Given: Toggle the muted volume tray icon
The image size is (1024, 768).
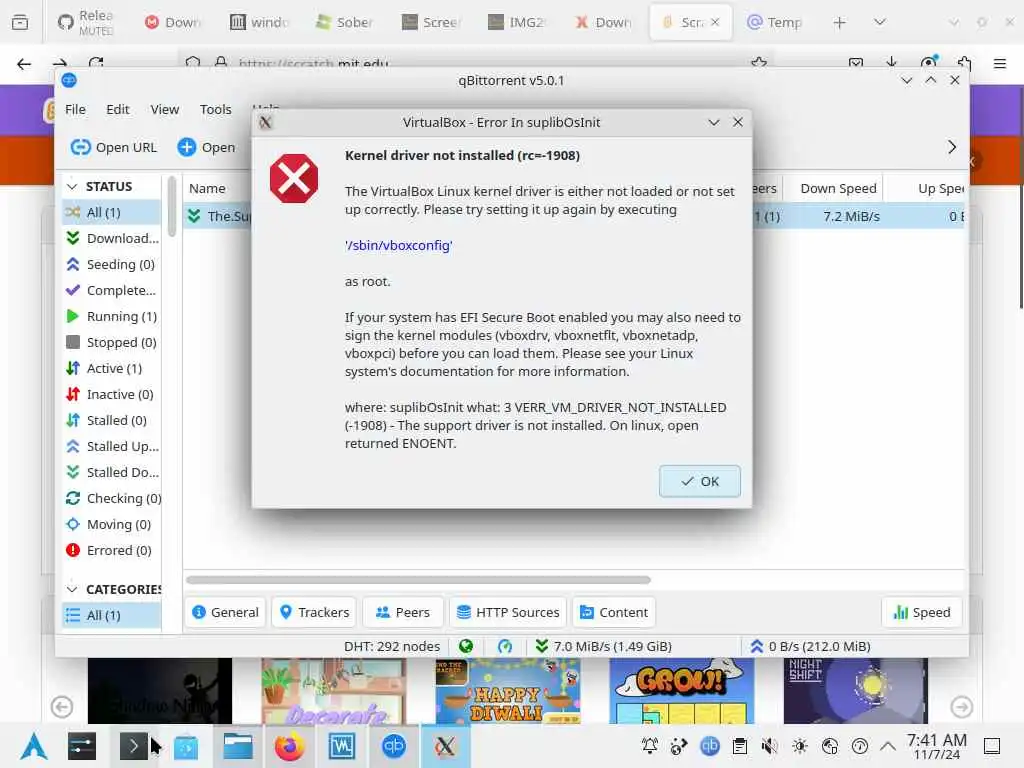Looking at the screenshot, I should (x=770, y=746).
